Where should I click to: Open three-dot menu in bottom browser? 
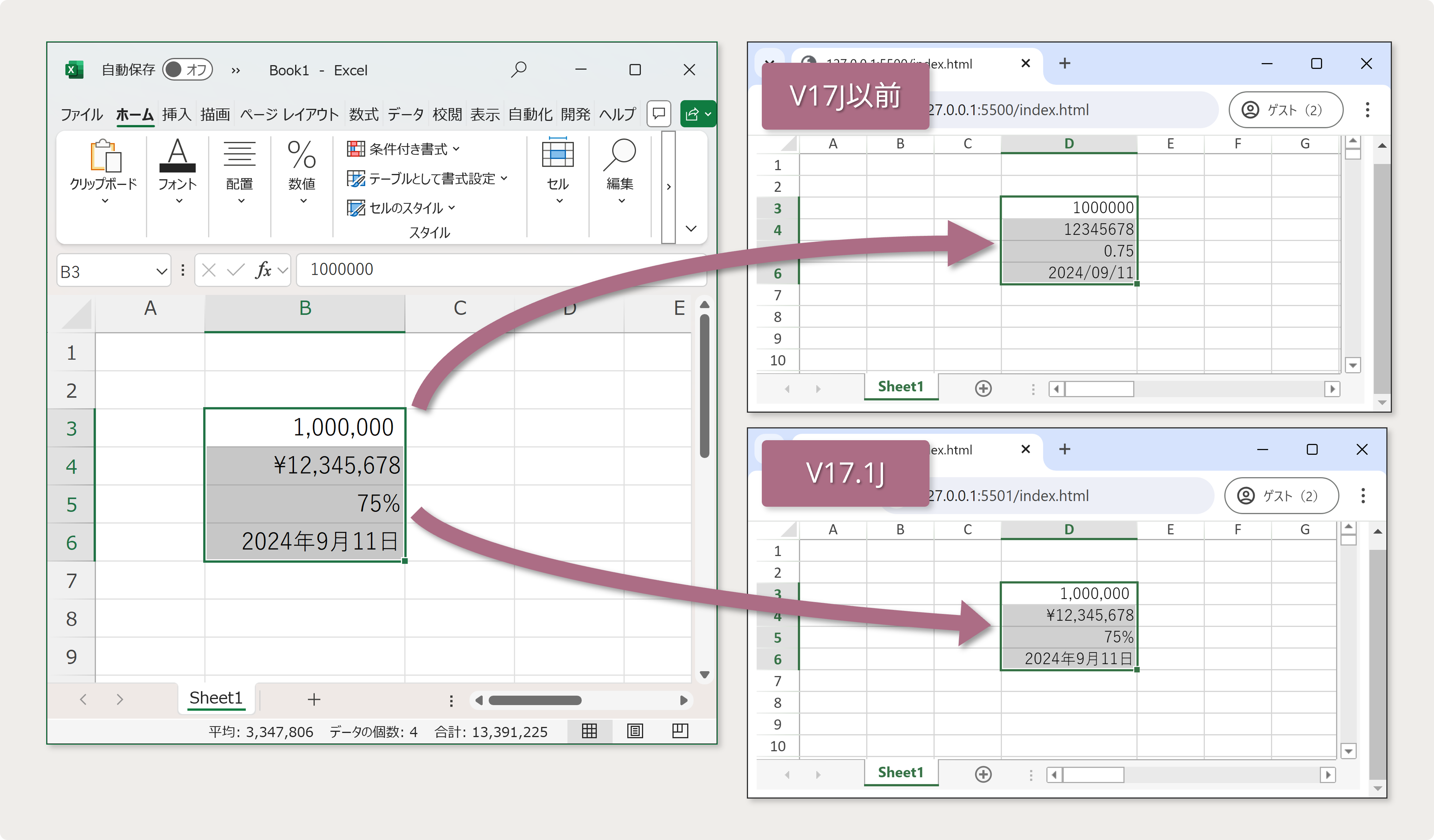(x=1363, y=496)
